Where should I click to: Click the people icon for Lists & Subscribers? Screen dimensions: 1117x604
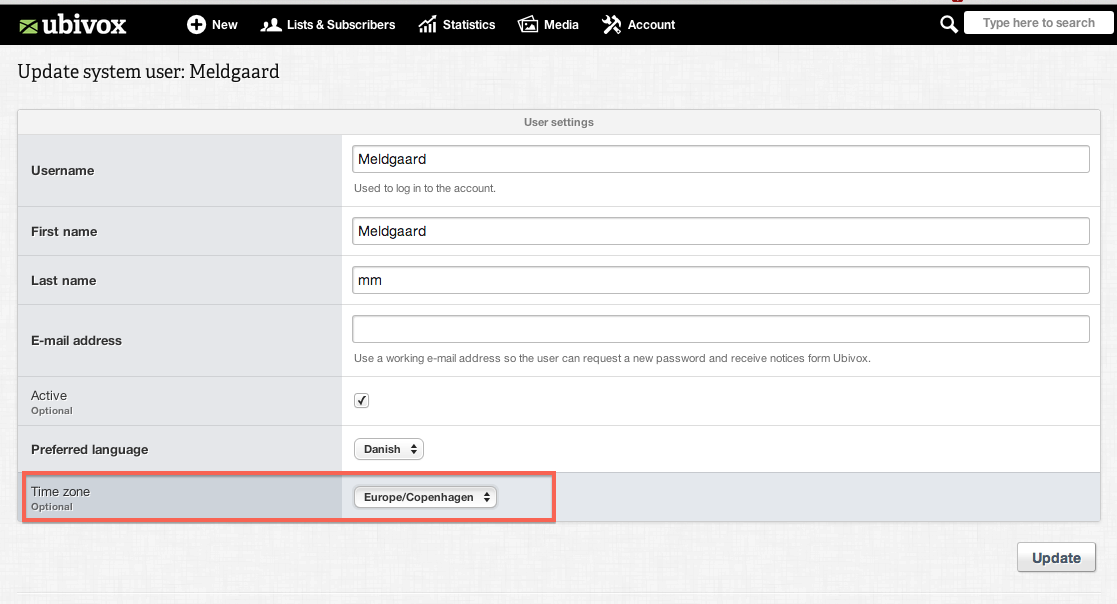click(271, 25)
